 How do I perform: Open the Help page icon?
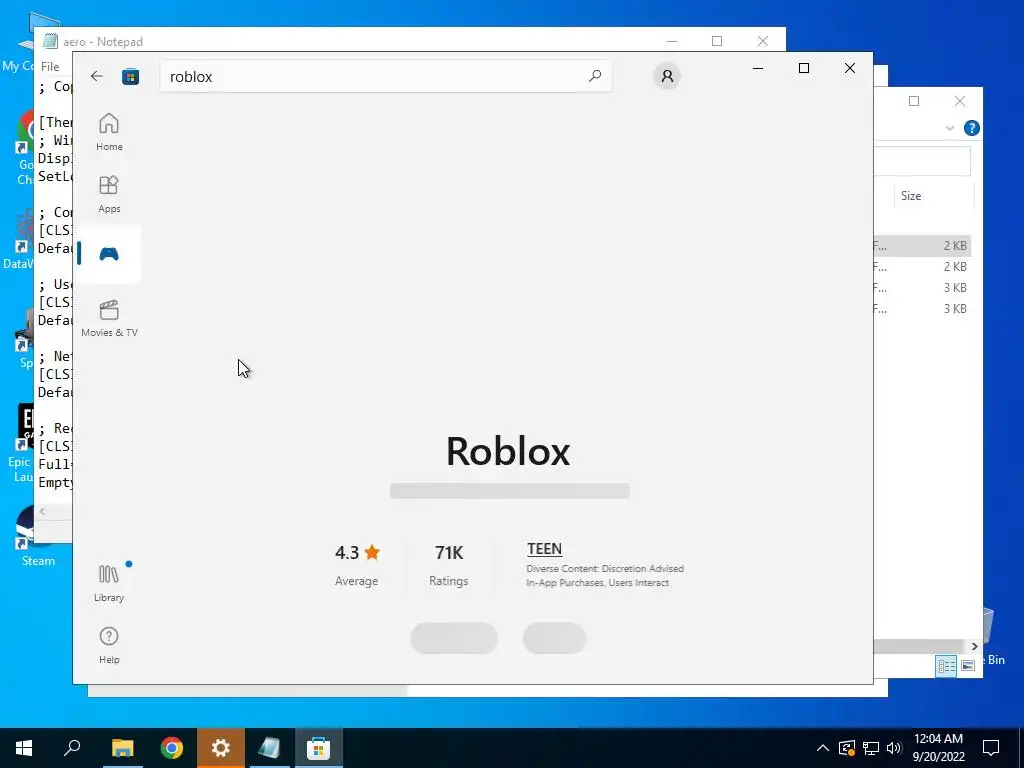click(x=109, y=645)
